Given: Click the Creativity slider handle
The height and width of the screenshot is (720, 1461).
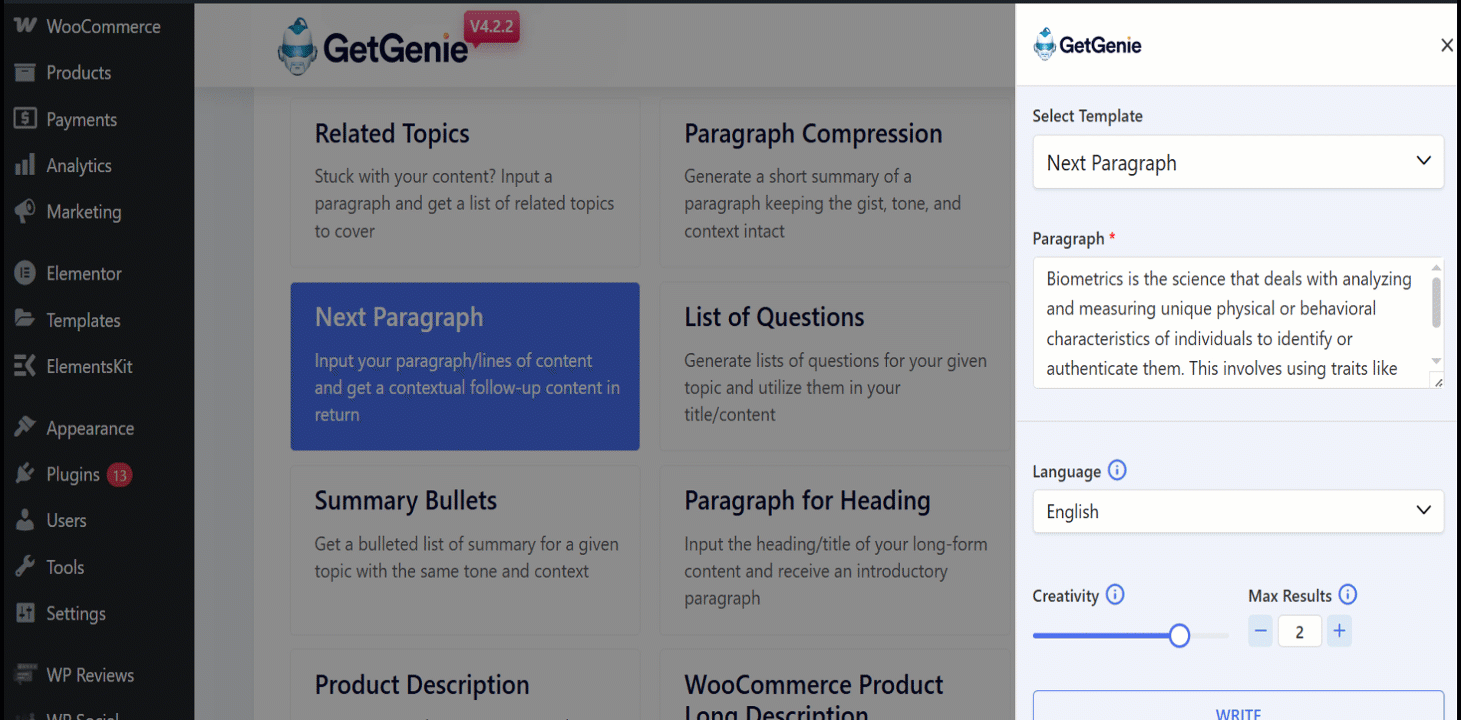Looking at the screenshot, I should tap(1179, 635).
